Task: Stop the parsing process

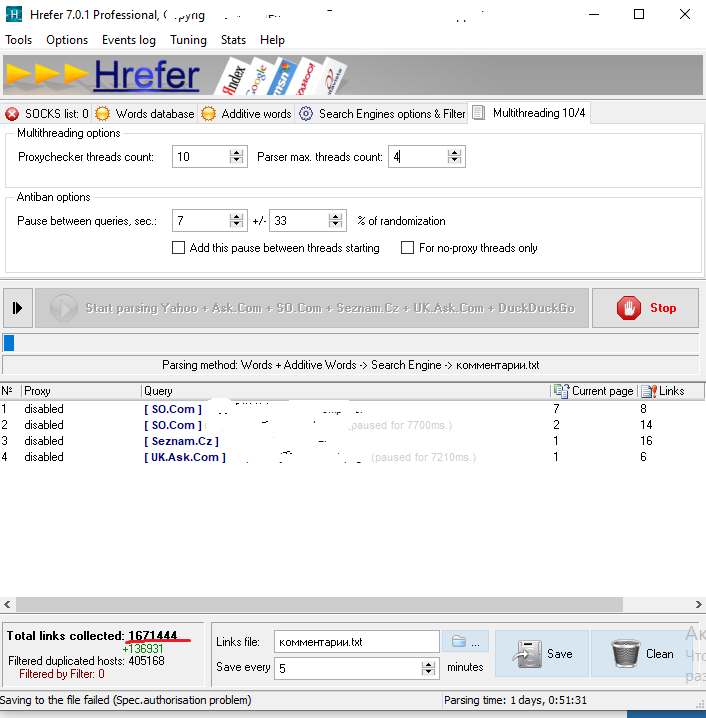Action: (645, 308)
